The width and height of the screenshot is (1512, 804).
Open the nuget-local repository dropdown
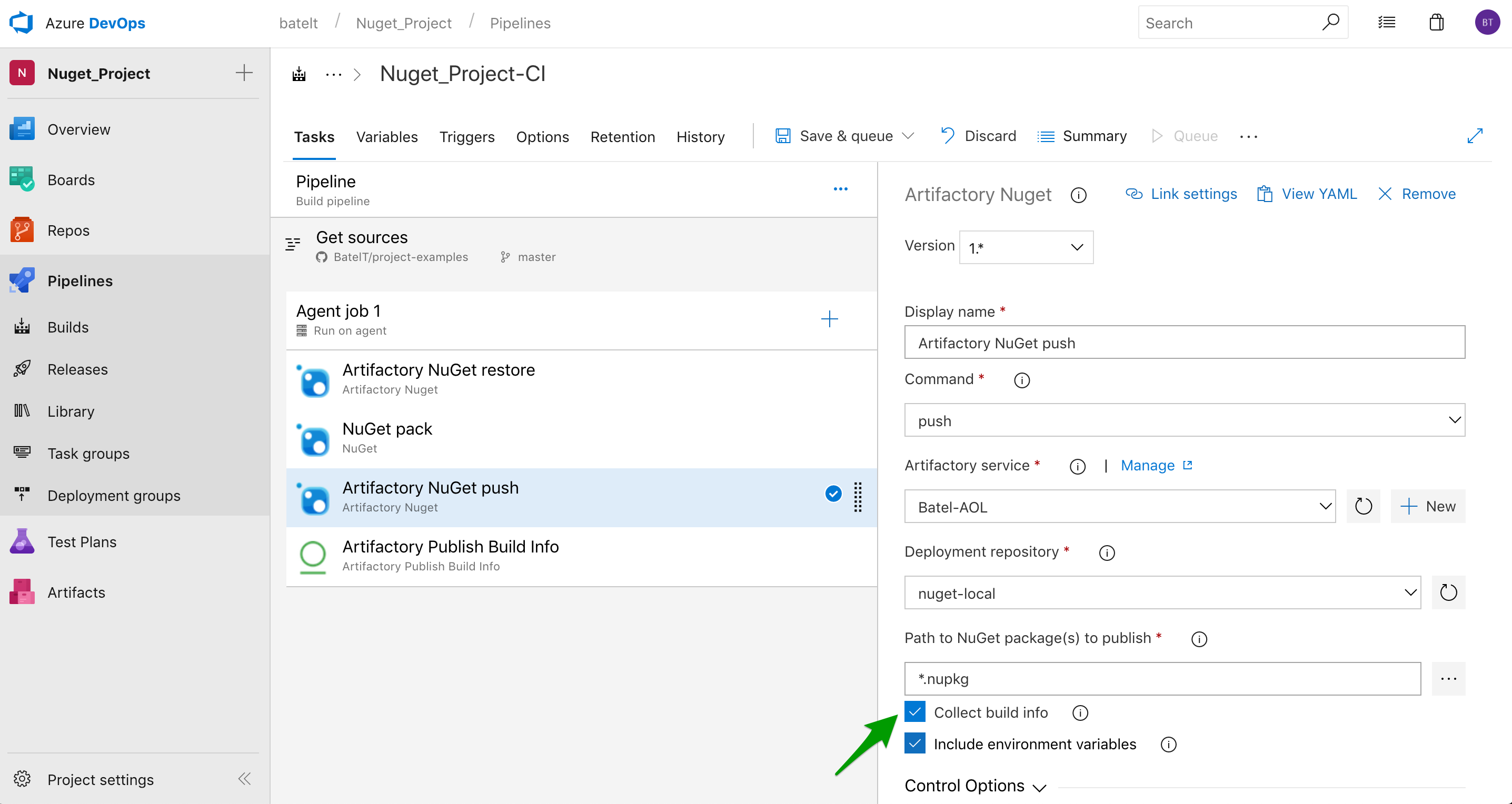click(x=1161, y=592)
